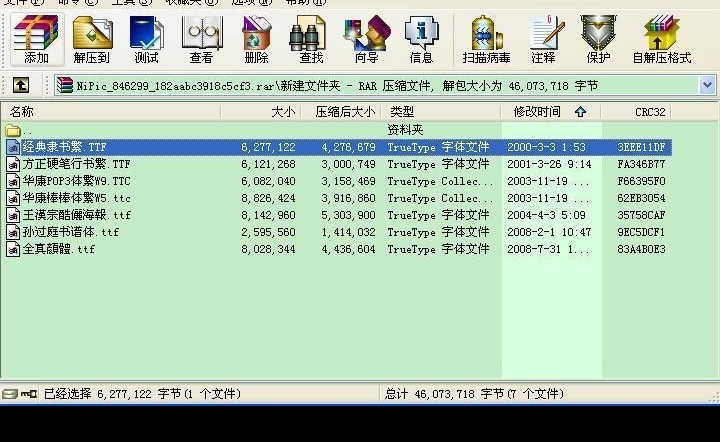Sort by 压缩后大小 column header
Screen dimensions: 720x442
click(341, 112)
